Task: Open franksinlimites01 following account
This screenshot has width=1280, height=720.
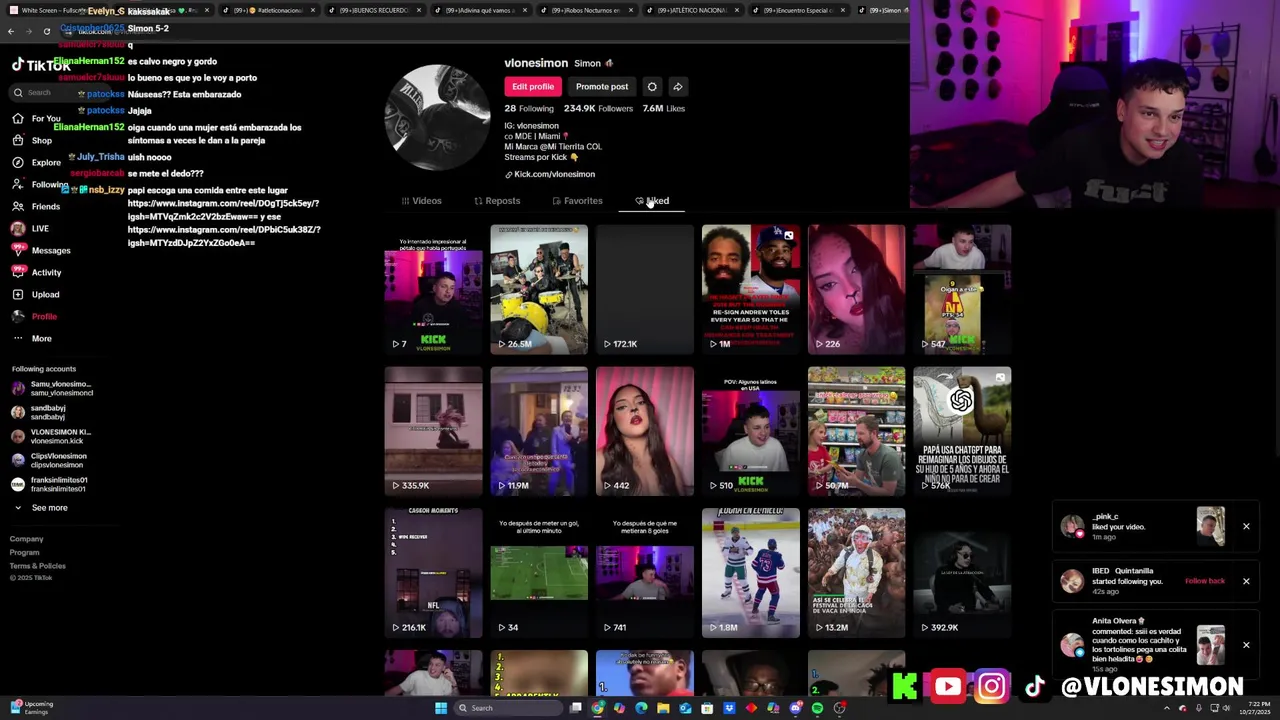Action: click(x=50, y=484)
